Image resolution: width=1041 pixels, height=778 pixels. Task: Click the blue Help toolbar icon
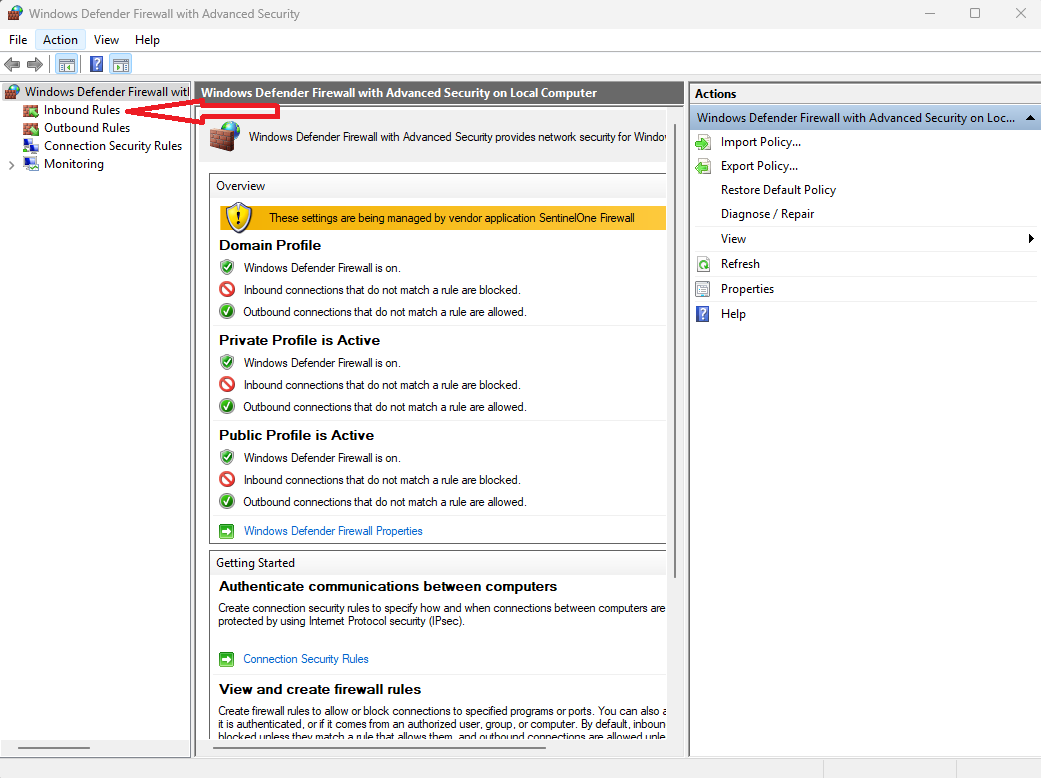(x=97, y=65)
